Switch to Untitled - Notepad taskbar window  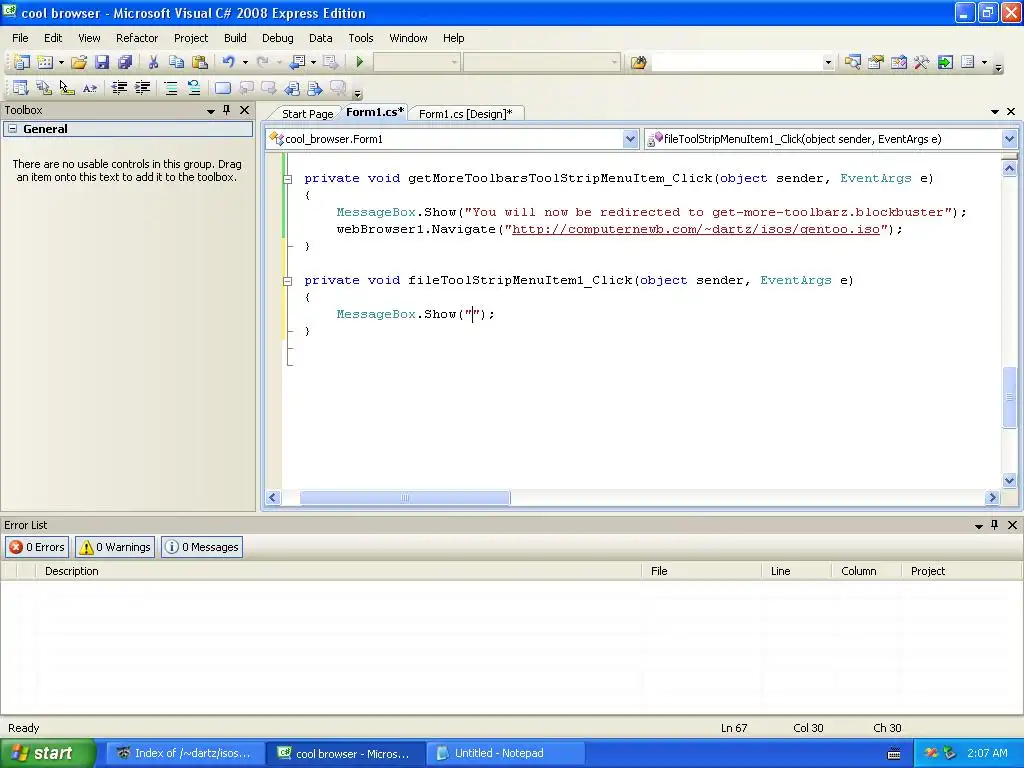505,753
